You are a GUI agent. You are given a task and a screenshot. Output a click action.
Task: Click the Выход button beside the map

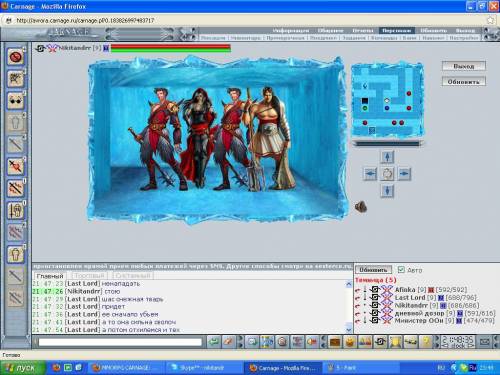[x=464, y=66]
